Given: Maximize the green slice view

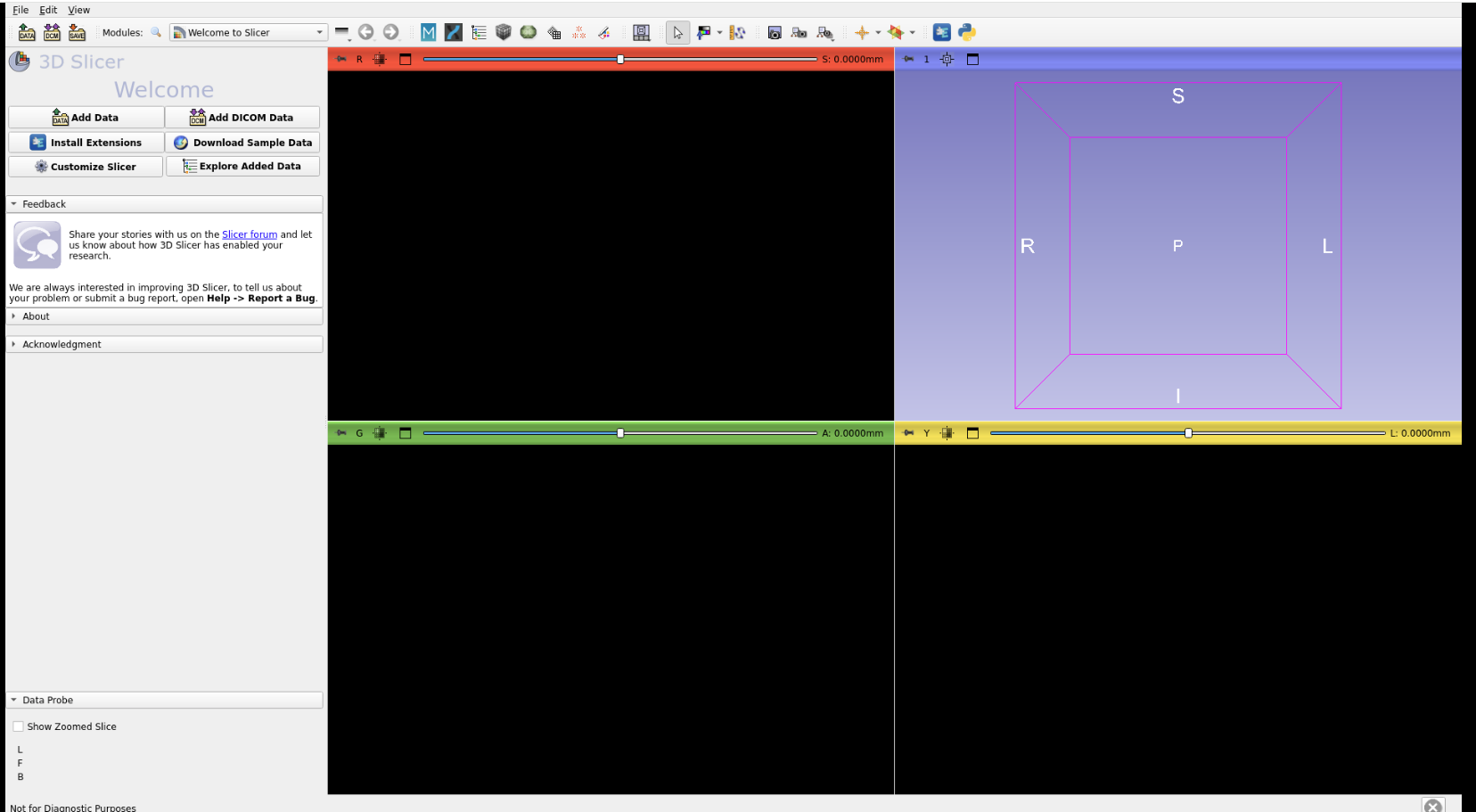Looking at the screenshot, I should tap(406, 433).
